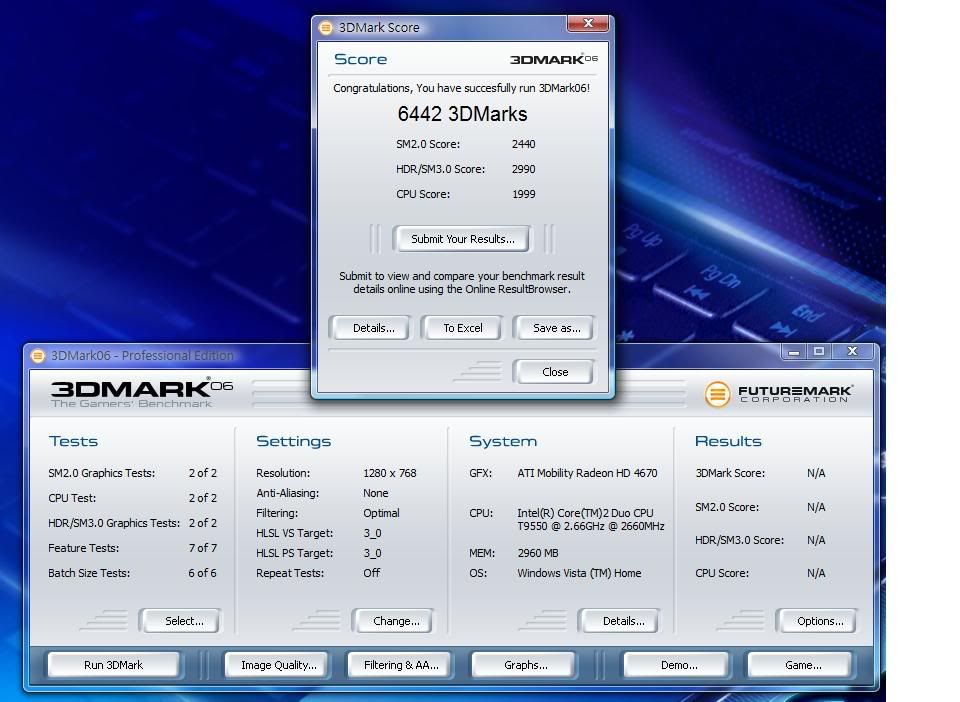Open the Image Quality... tool

point(278,665)
